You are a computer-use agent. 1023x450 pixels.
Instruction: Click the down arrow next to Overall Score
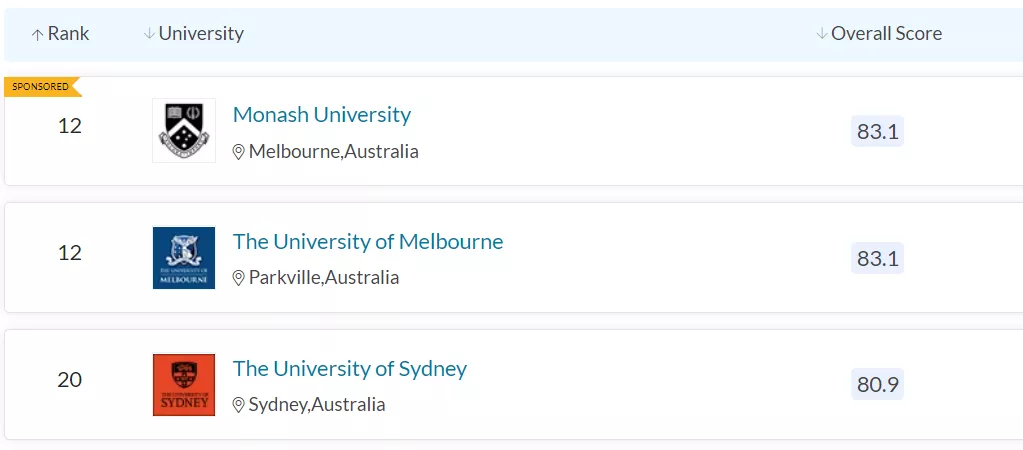822,34
